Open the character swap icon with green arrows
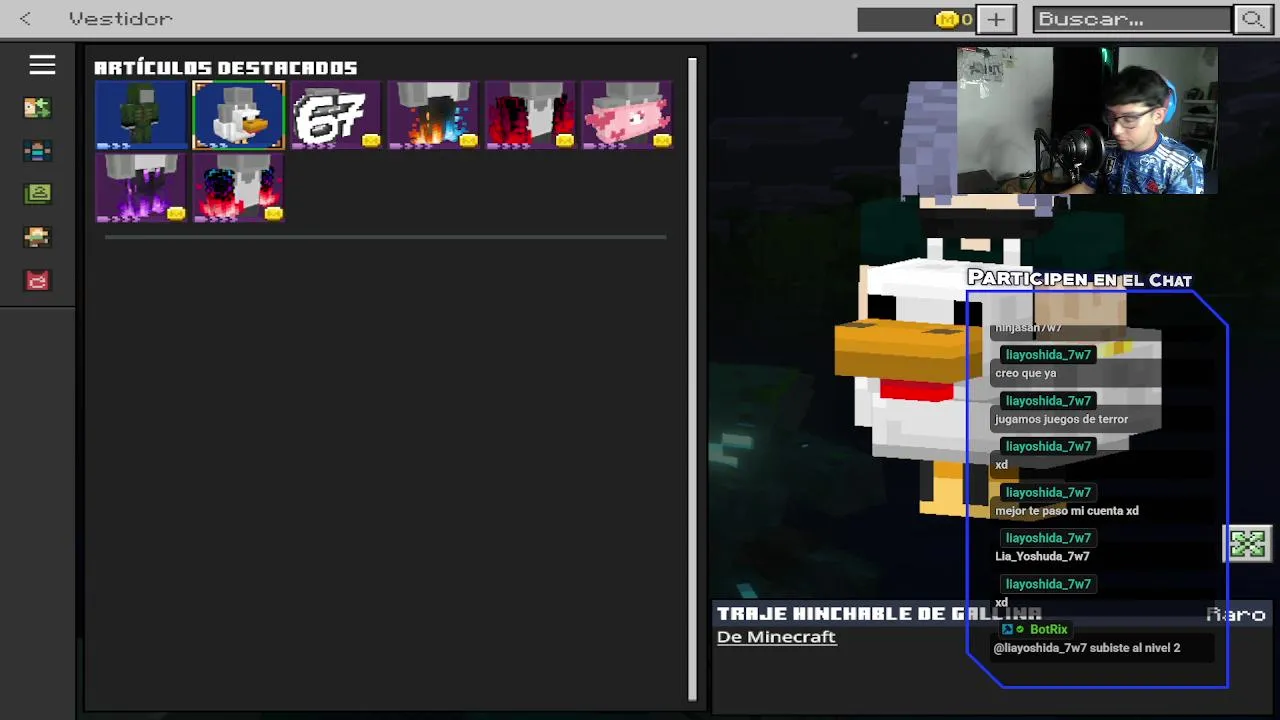1280x720 pixels. click(38, 108)
